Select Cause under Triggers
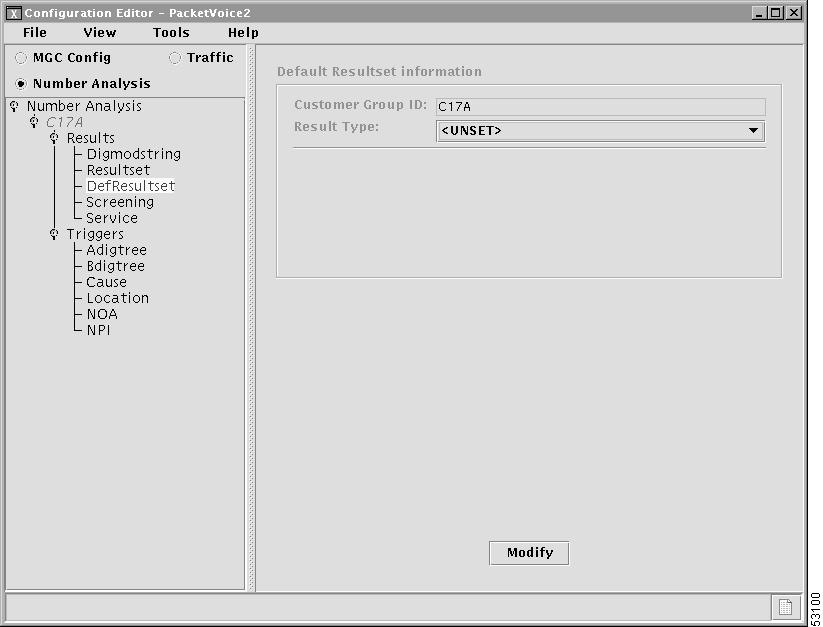The image size is (823, 627). point(107,282)
